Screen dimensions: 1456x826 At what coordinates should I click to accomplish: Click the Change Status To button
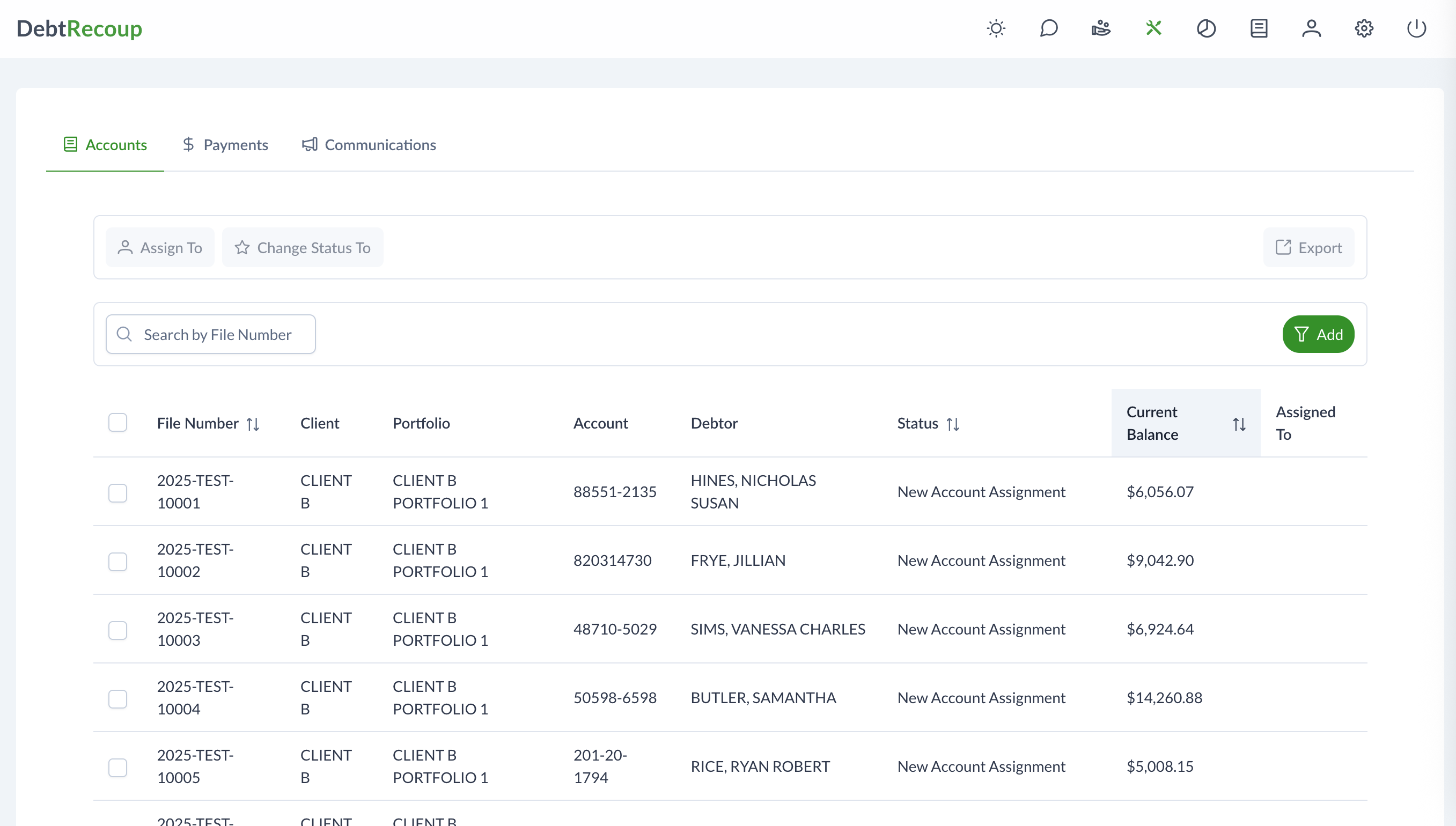[x=303, y=247]
